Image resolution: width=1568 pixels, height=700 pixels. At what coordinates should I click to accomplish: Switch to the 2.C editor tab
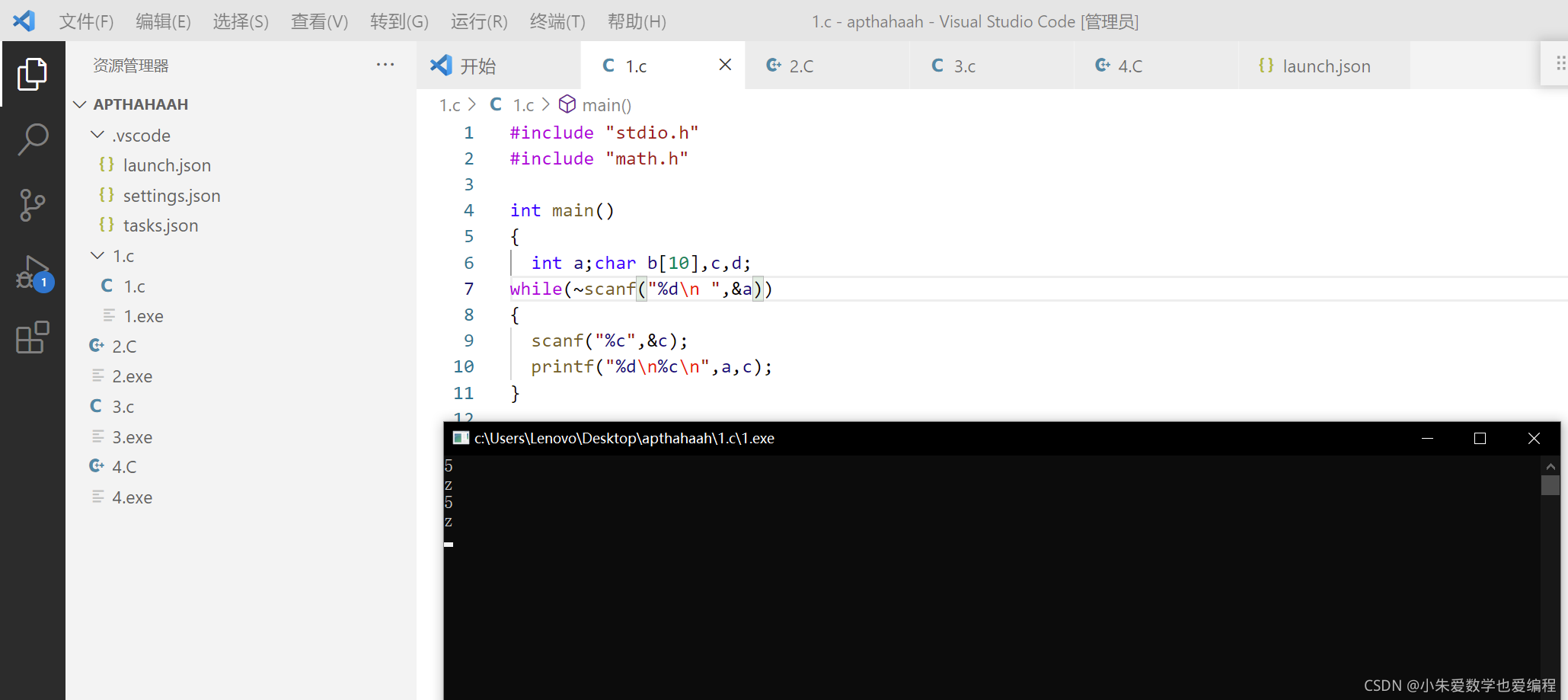click(x=827, y=66)
